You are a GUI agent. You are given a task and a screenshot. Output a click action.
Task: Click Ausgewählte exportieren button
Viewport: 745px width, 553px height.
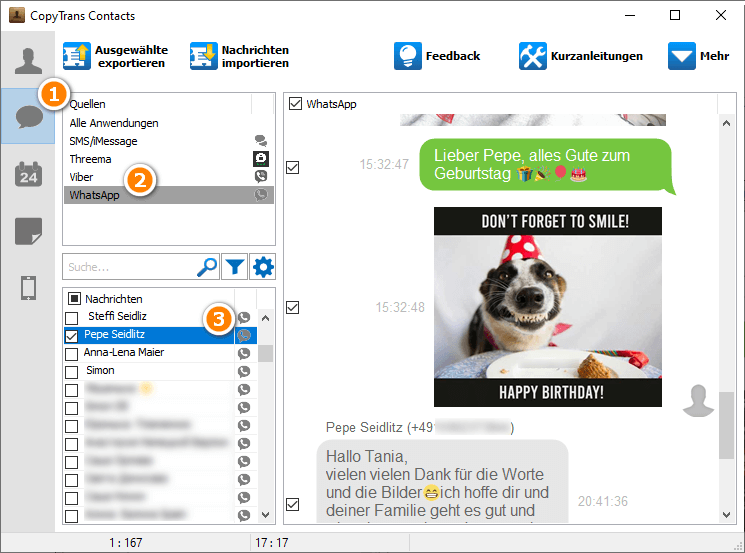[116, 57]
